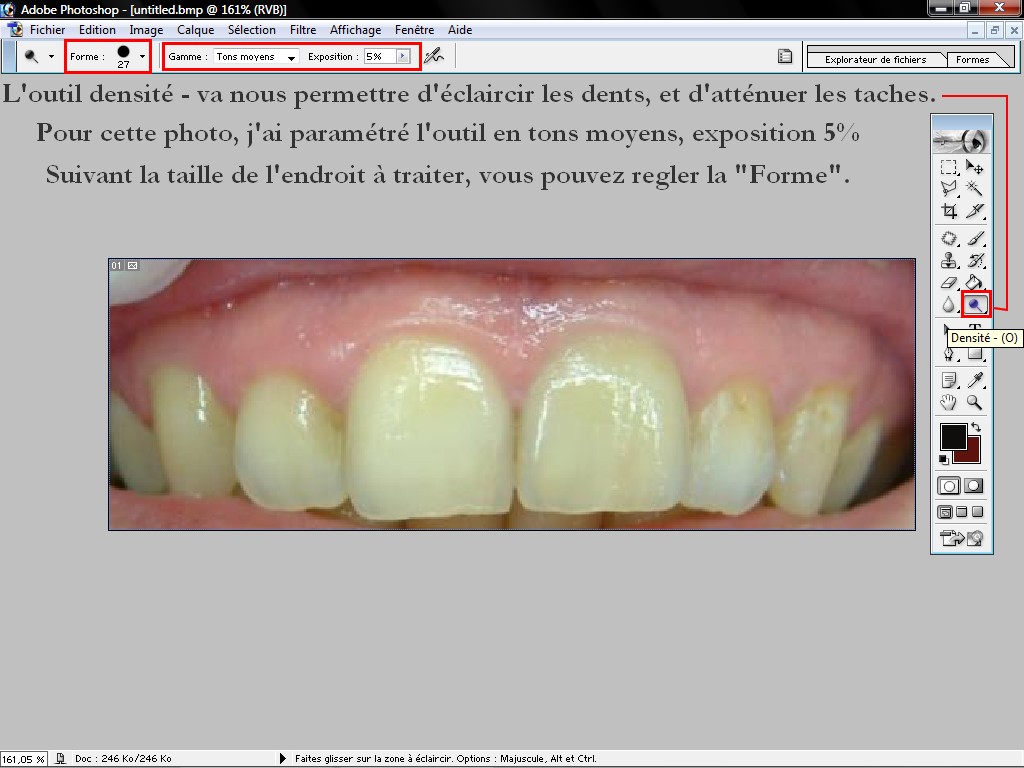Switch to full screen mode with menu bar
Screen dimensions: 1024x768
[961, 512]
